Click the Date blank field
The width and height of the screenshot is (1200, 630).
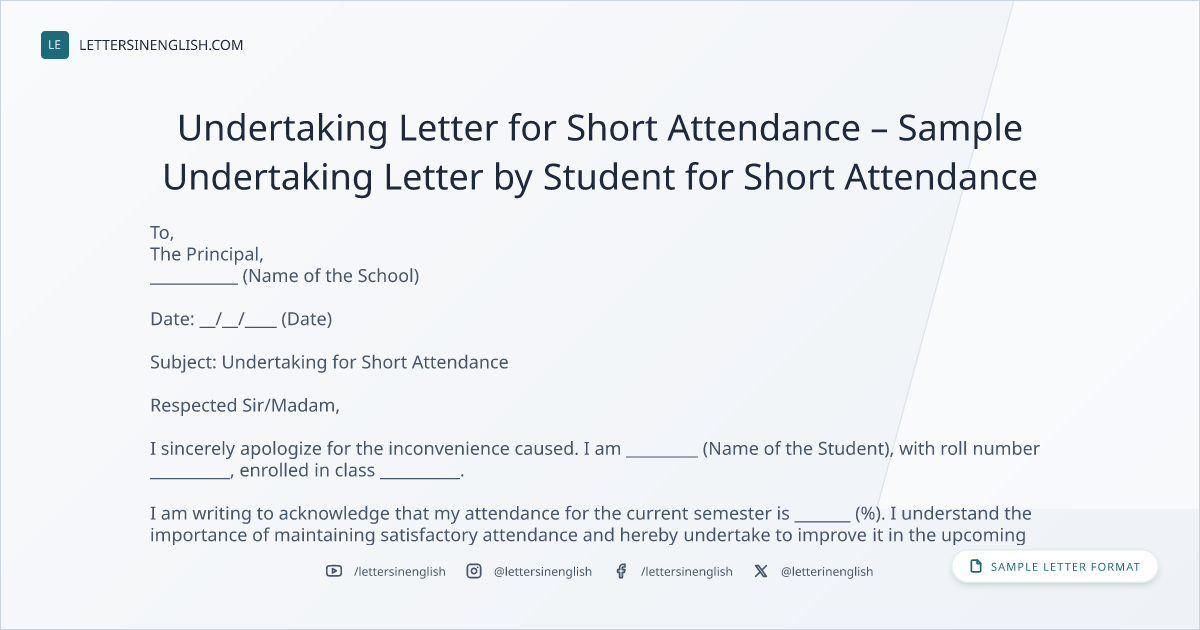point(238,320)
